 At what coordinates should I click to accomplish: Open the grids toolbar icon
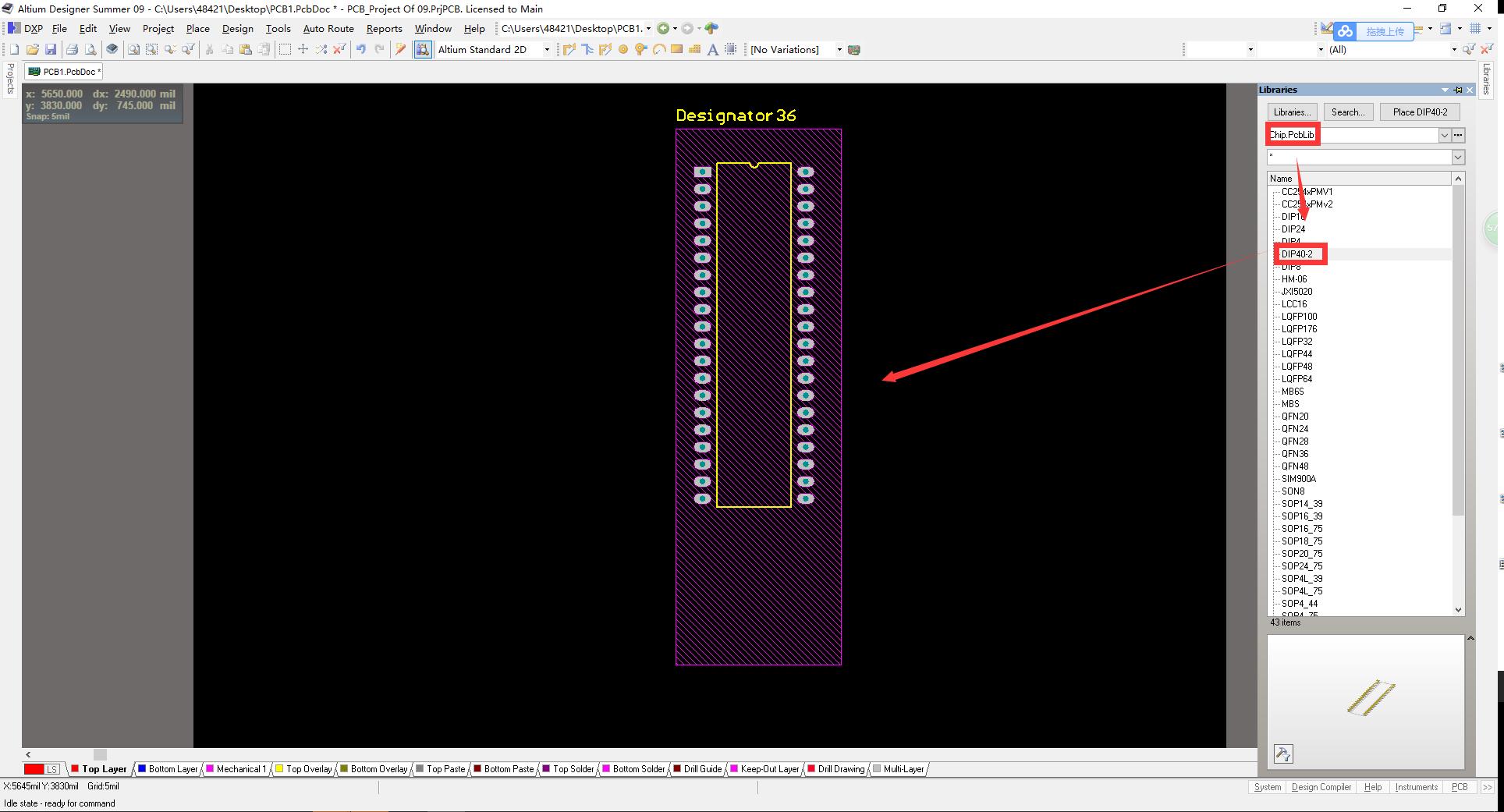(1475, 28)
